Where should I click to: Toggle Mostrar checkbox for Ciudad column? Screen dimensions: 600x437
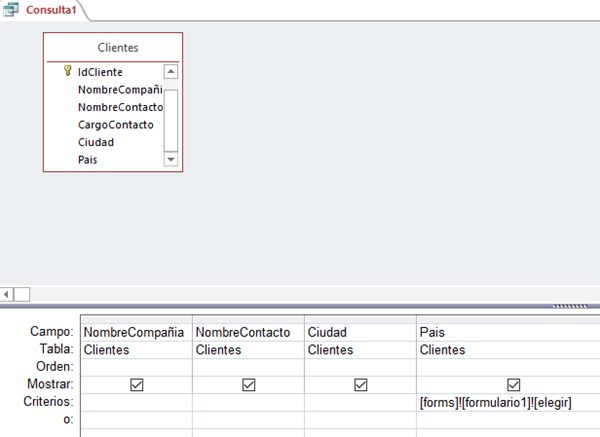tap(360, 384)
